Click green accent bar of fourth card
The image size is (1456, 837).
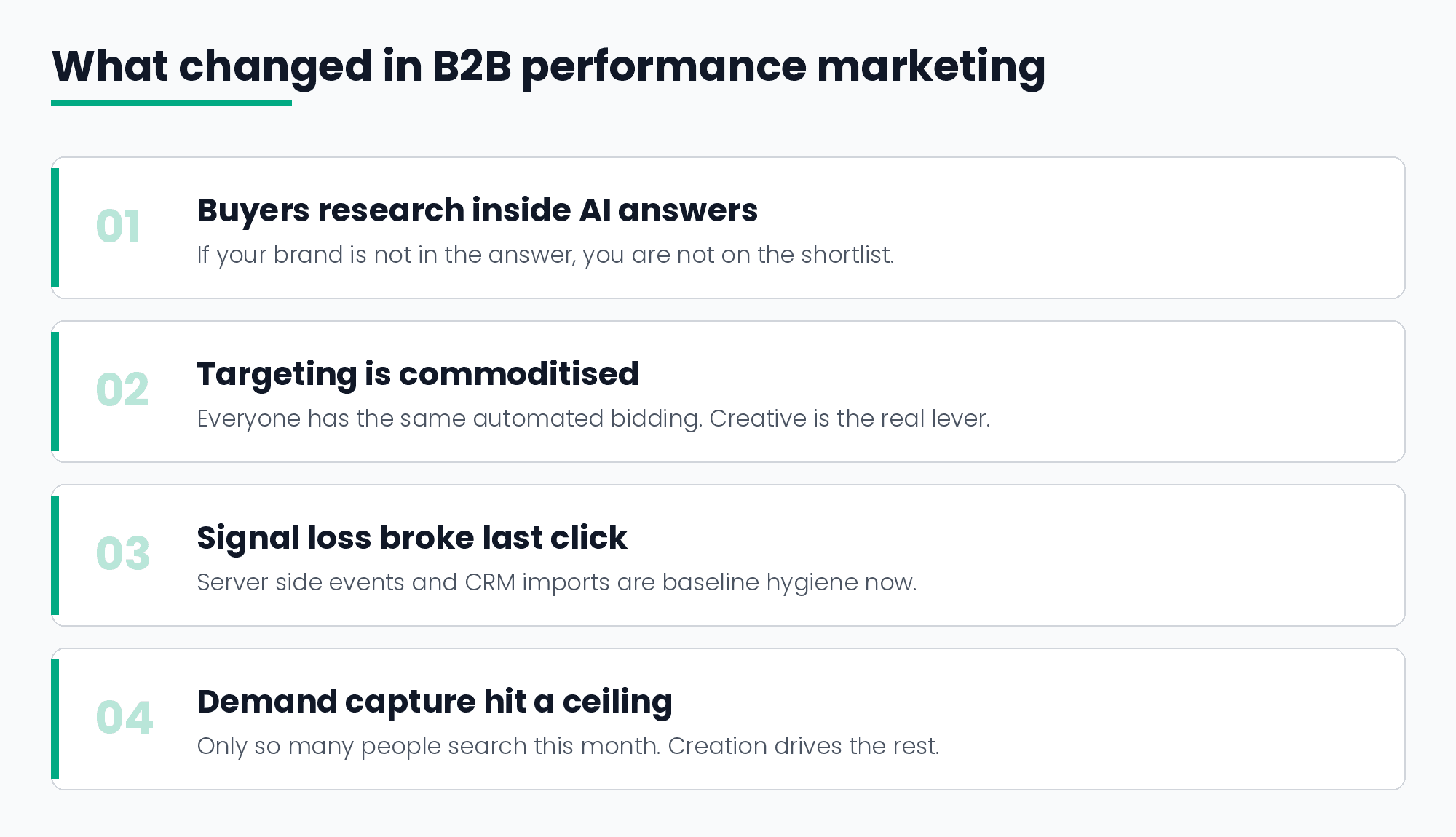point(55,719)
